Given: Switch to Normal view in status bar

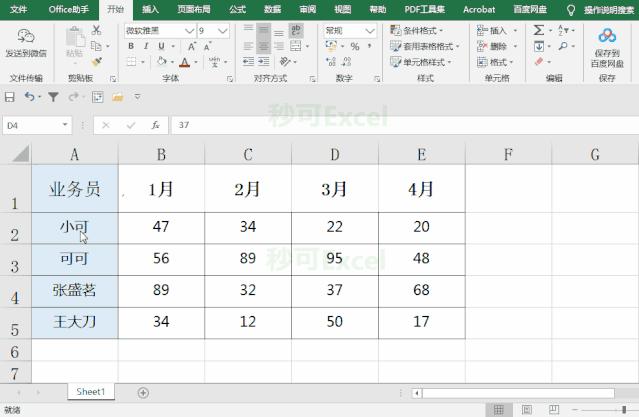Looking at the screenshot, I should pyautogui.click(x=499, y=410).
